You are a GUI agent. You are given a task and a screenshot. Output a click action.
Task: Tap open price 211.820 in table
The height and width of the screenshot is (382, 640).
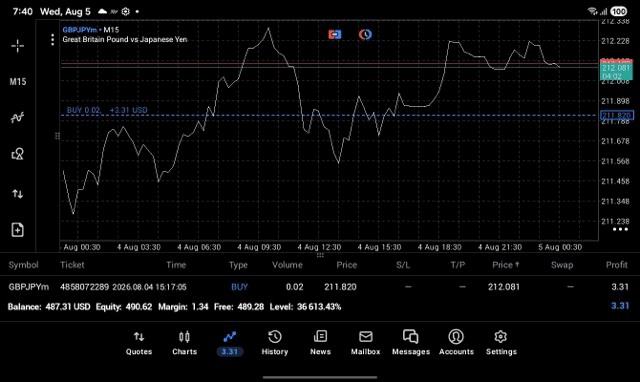coord(340,287)
